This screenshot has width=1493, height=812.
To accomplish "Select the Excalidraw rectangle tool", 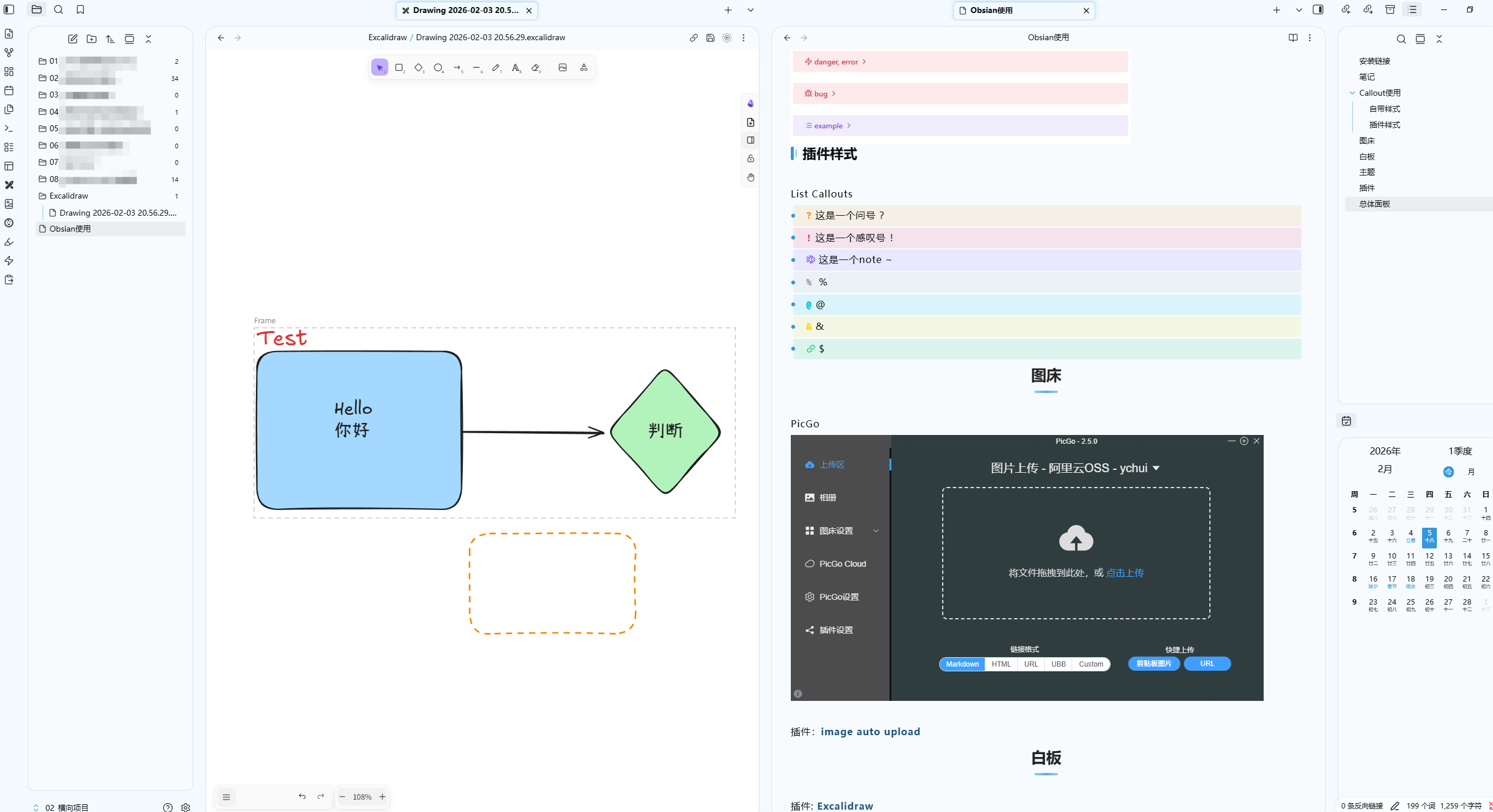I will click(399, 68).
